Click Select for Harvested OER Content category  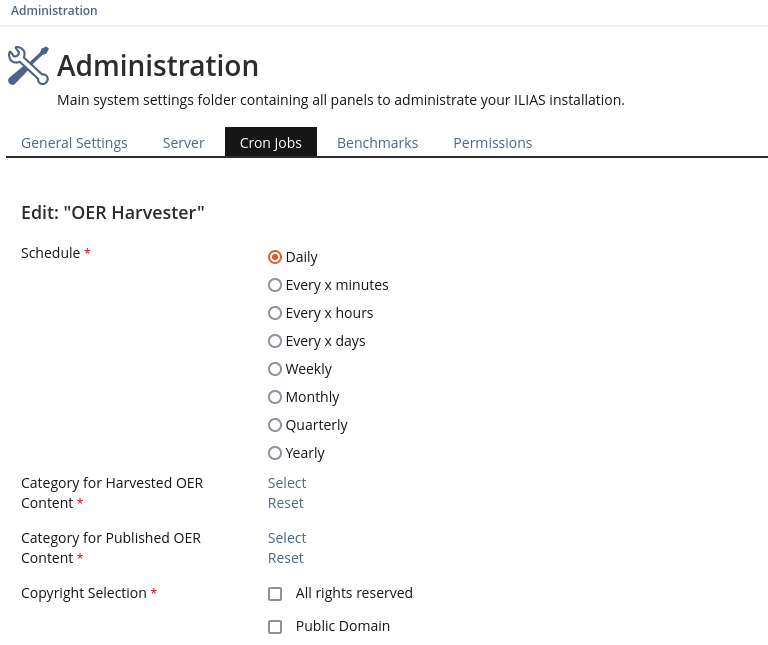coord(287,483)
